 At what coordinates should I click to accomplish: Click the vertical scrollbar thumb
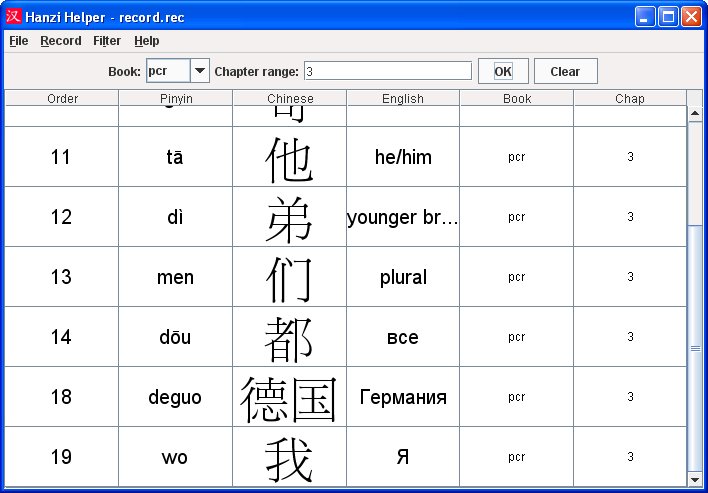click(x=695, y=348)
